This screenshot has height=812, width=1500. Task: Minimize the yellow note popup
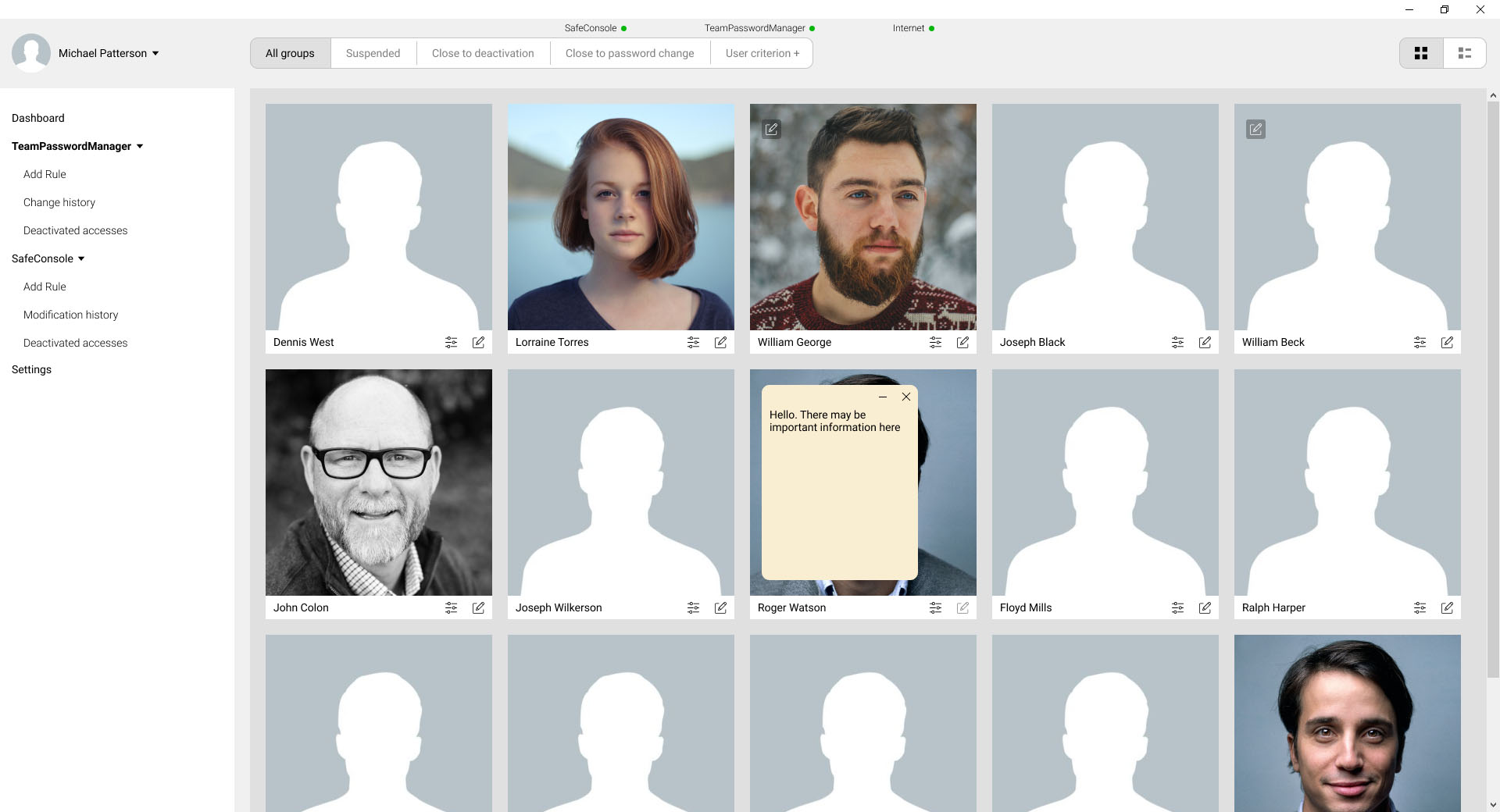point(883,397)
